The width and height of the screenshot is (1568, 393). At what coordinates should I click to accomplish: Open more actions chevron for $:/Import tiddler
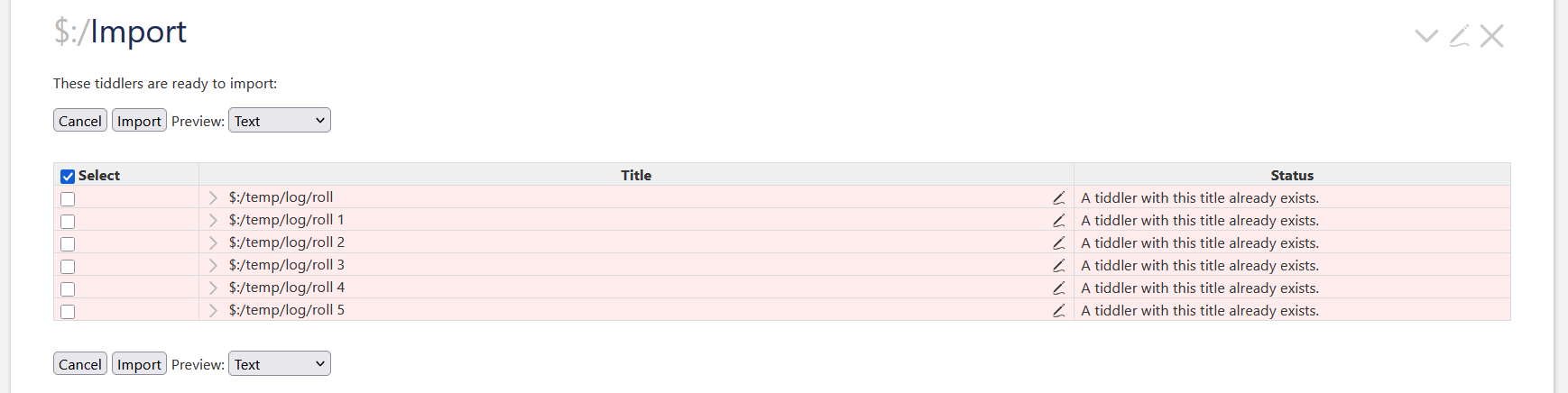coord(1426,36)
